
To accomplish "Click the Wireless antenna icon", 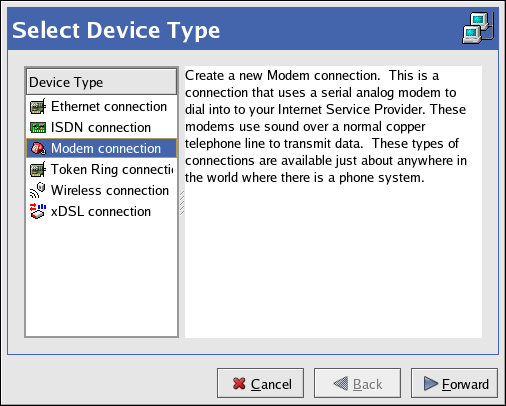I will [x=38, y=190].
